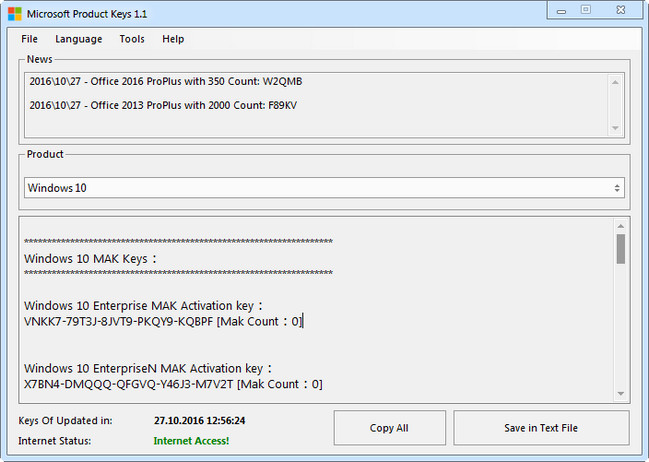Click the Internet Access! status text
Viewport: 649px width, 462px height.
click(x=191, y=441)
